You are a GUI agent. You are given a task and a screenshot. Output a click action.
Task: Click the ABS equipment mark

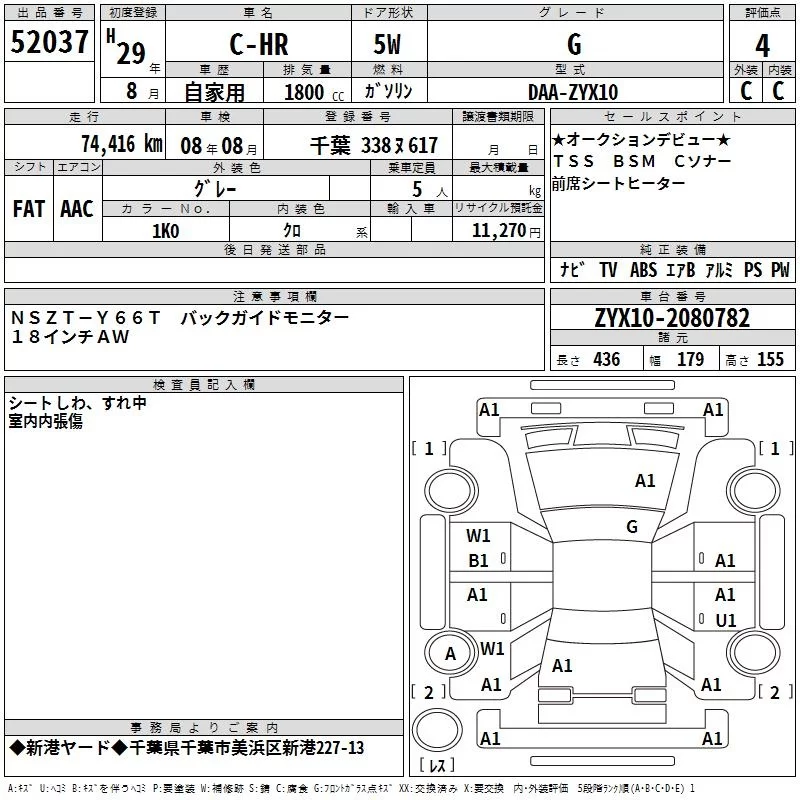[x=643, y=269]
